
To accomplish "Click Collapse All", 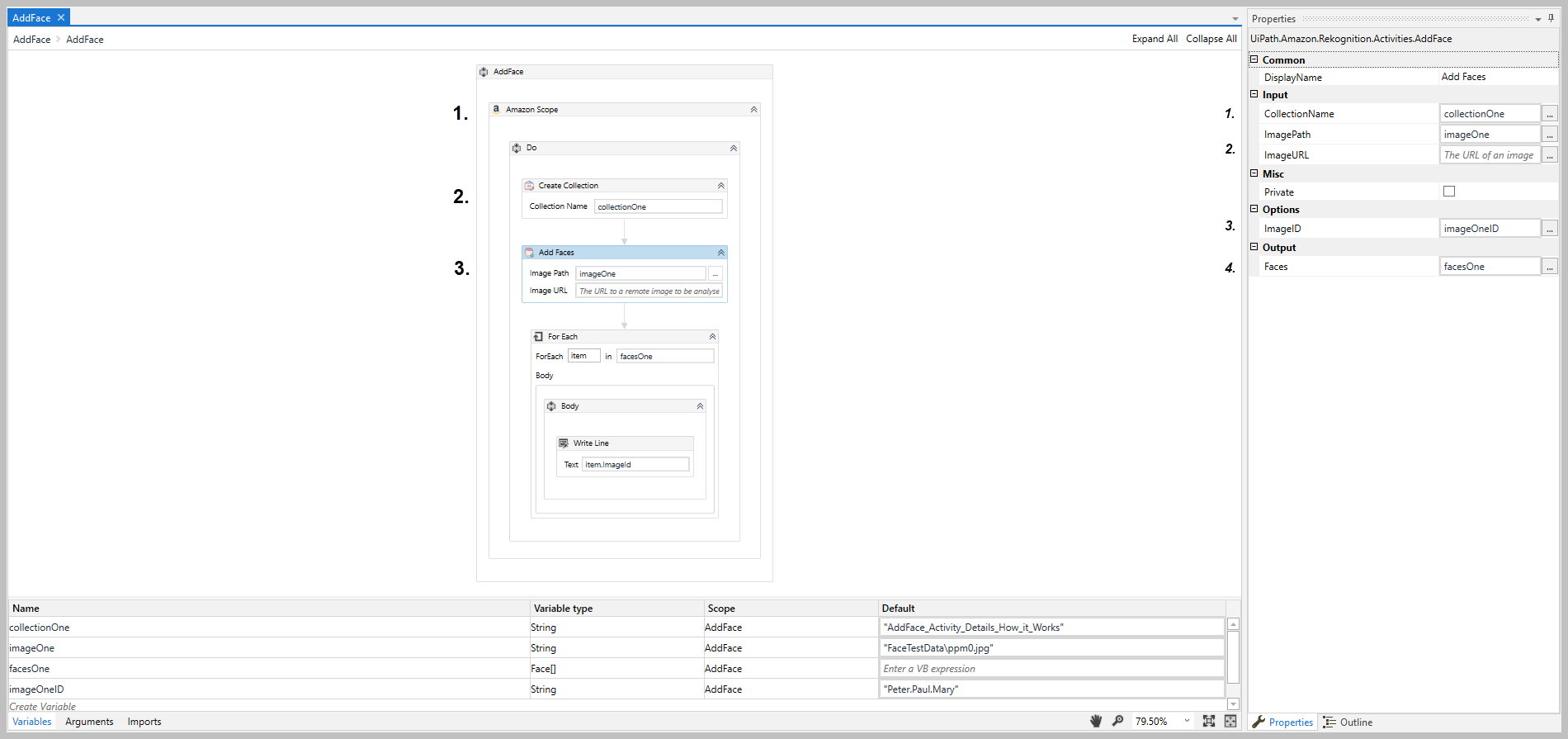I will [1211, 39].
